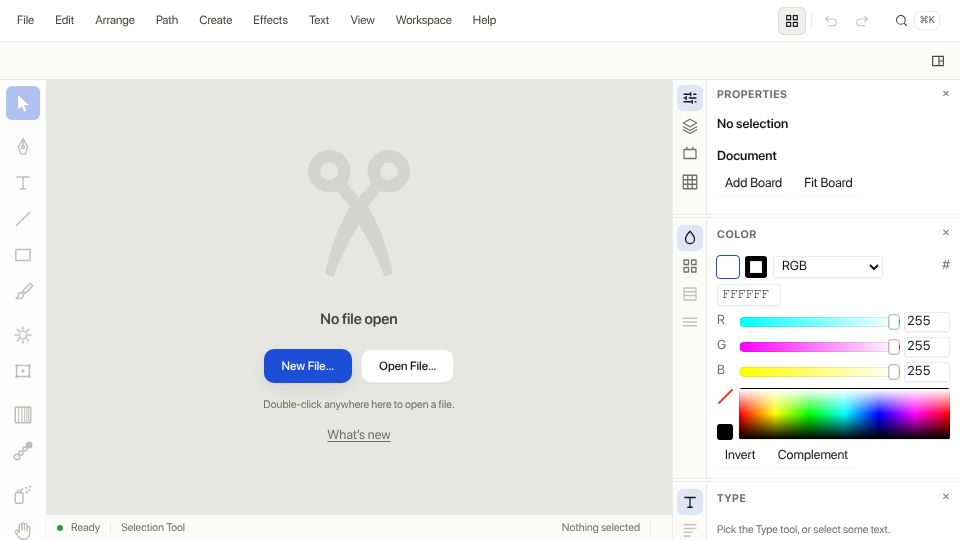The width and height of the screenshot is (960, 540).
Task: Open the Effects menu
Action: coord(270,20)
